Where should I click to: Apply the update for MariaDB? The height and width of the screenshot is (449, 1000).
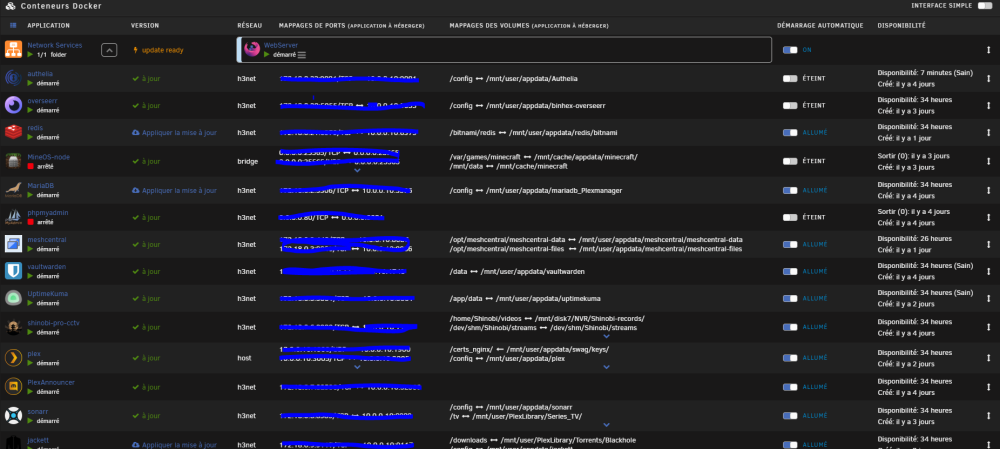coord(174,190)
